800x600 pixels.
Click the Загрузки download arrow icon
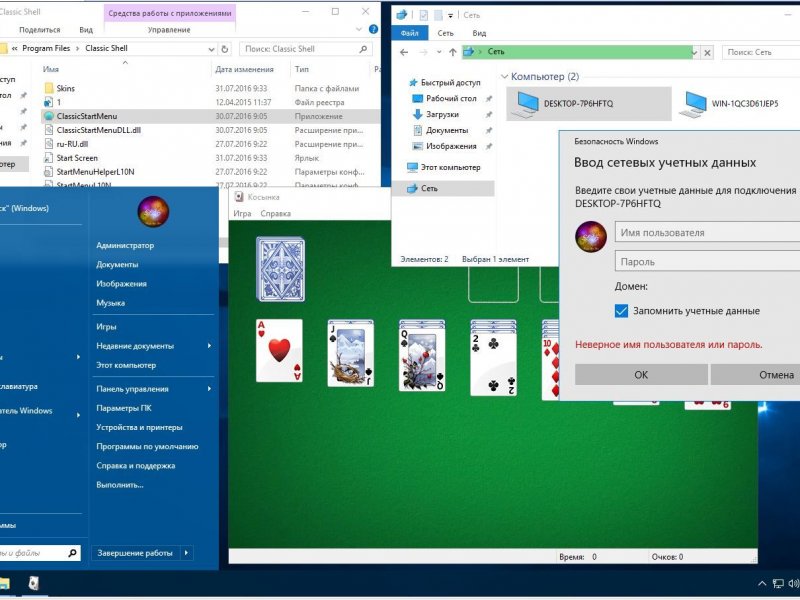pyautogui.click(x=417, y=114)
